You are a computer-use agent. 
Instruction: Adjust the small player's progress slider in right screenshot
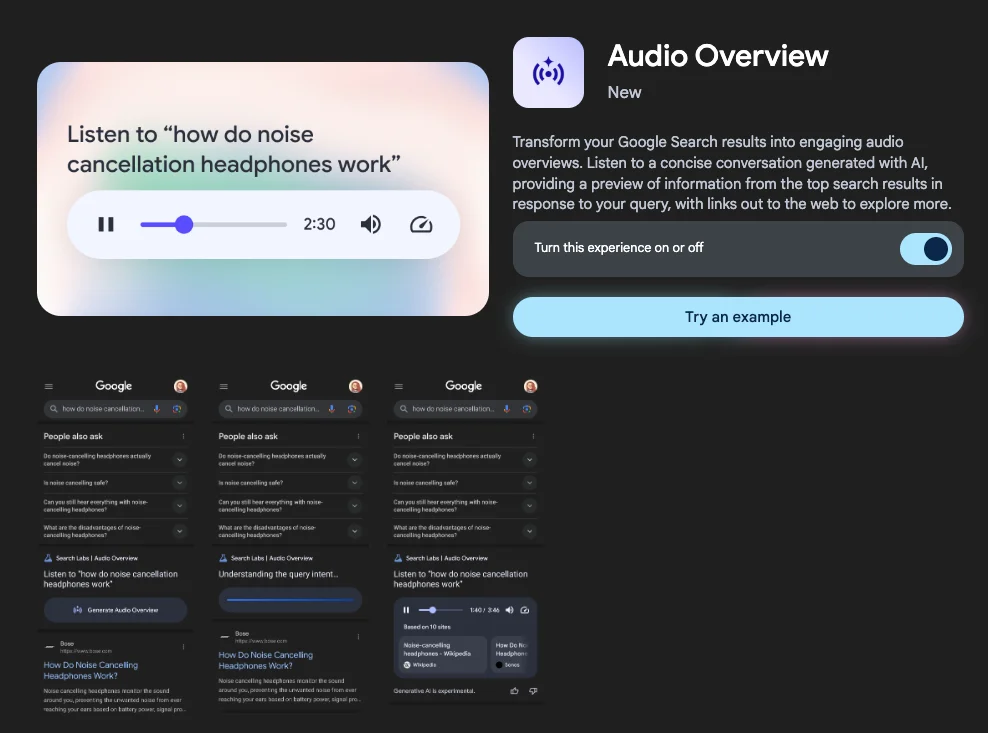[x=440, y=610]
